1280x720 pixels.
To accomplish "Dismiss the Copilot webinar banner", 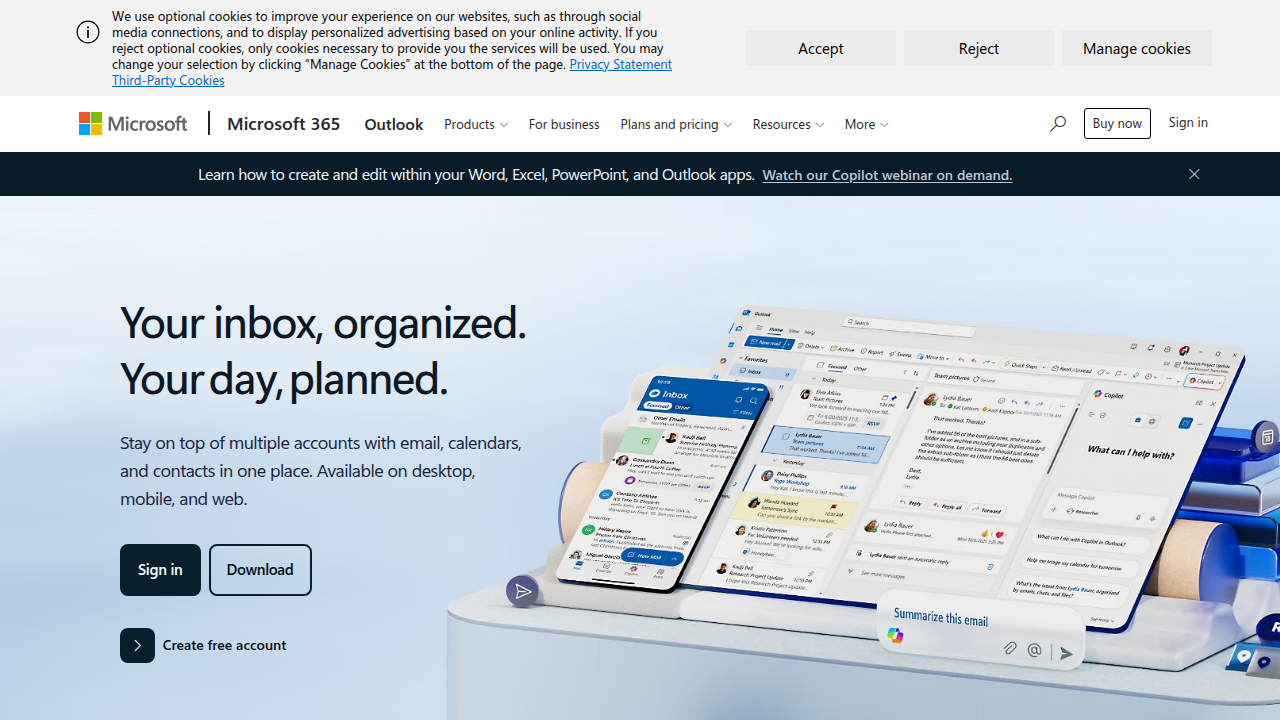I will [1194, 174].
